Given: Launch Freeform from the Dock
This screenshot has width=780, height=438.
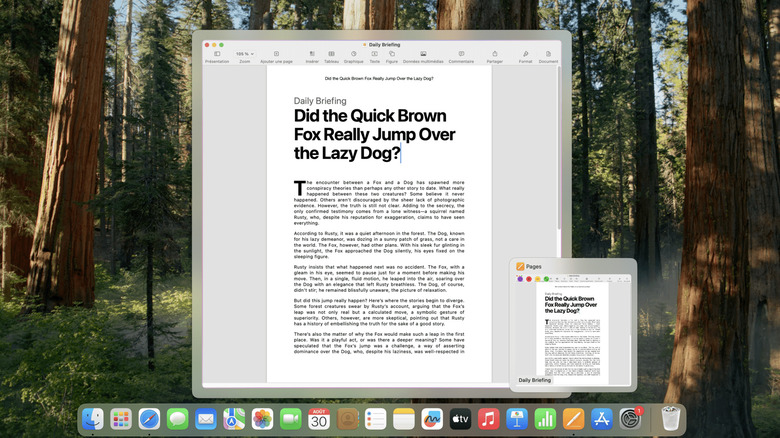Looking at the screenshot, I should coord(432,419).
